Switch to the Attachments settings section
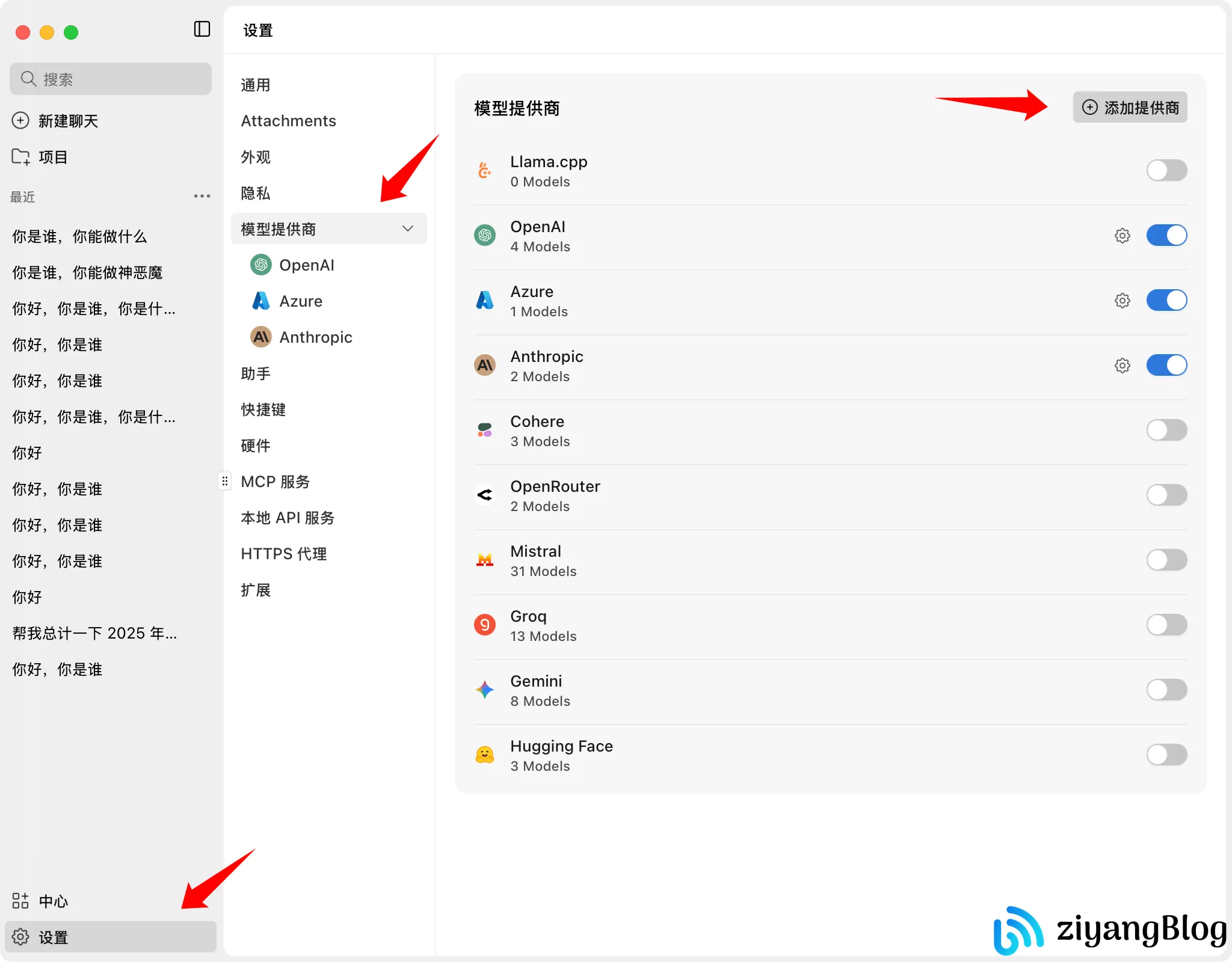This screenshot has width=1232, height=962. click(x=288, y=120)
